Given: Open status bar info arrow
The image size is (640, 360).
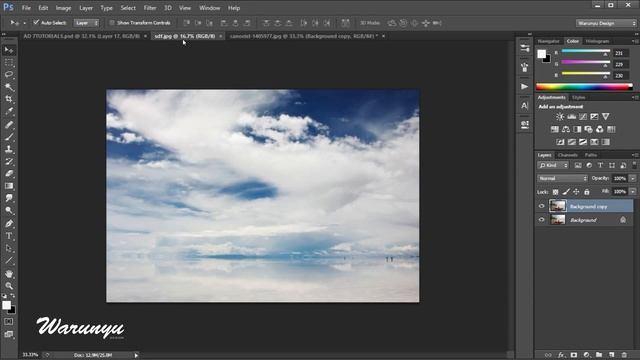Looking at the screenshot, I should (x=136, y=355).
